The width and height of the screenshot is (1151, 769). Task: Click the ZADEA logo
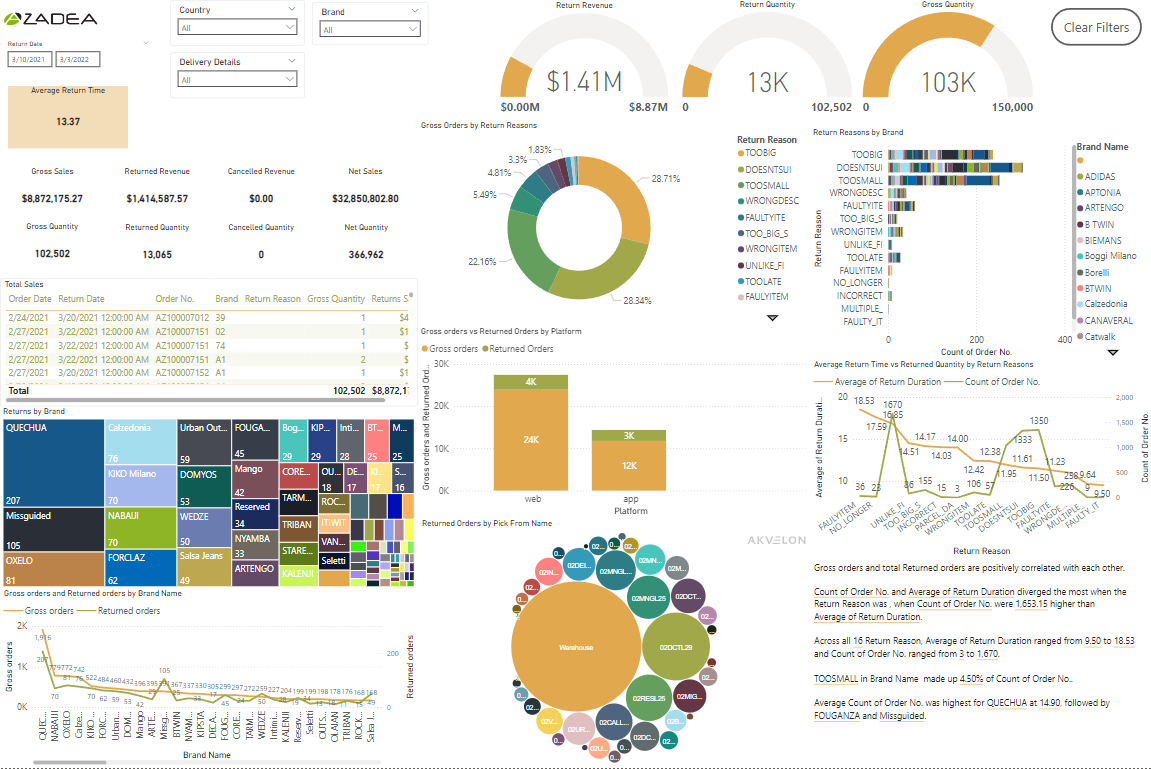51,18
